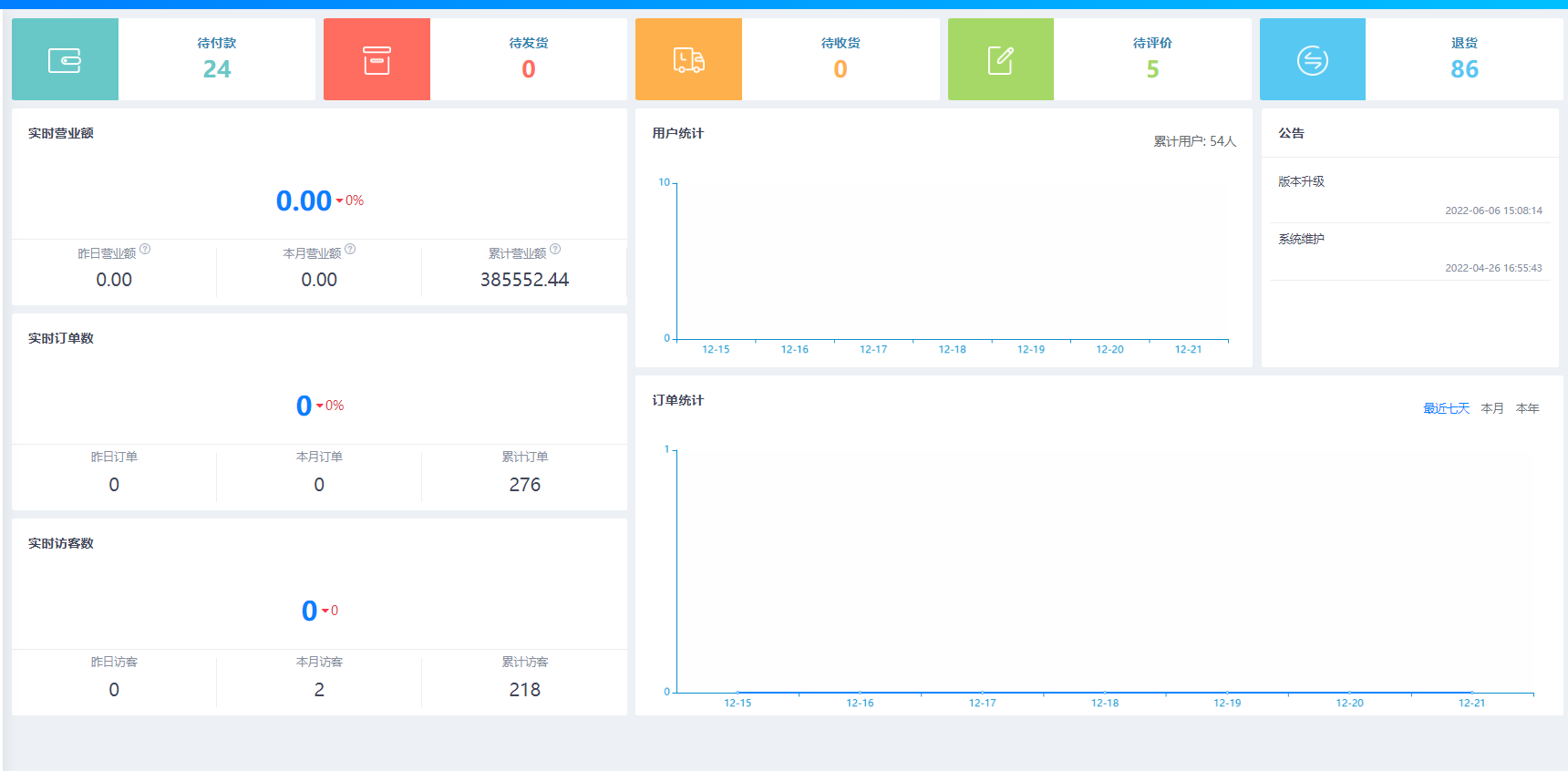1568x771 pixels.
Task: Click the 累计营业额 amount 385552.44
Action: (525, 280)
